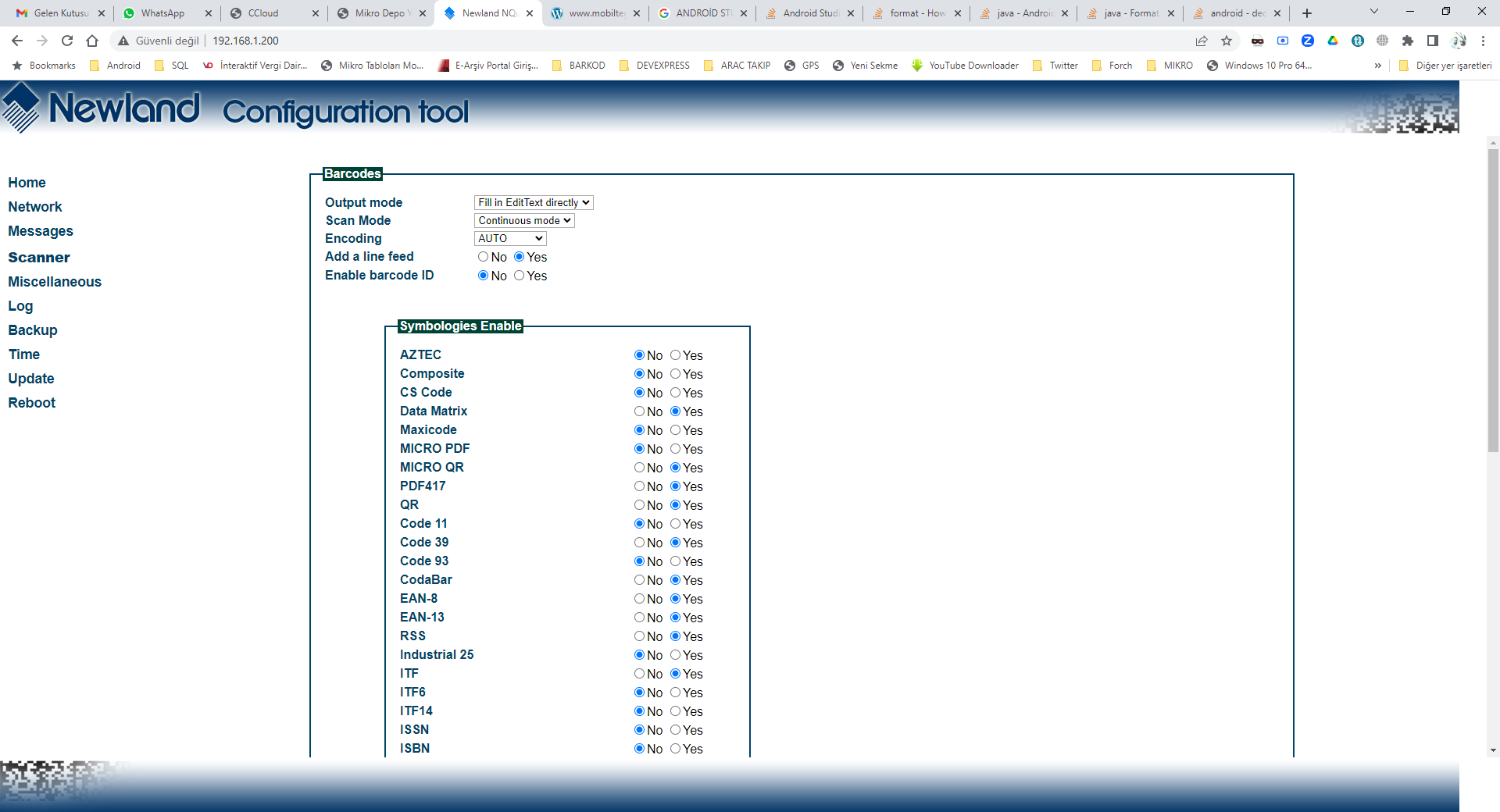Toggle the browser side panel icon
This screenshot has height=812, width=1500.
click(x=1433, y=41)
